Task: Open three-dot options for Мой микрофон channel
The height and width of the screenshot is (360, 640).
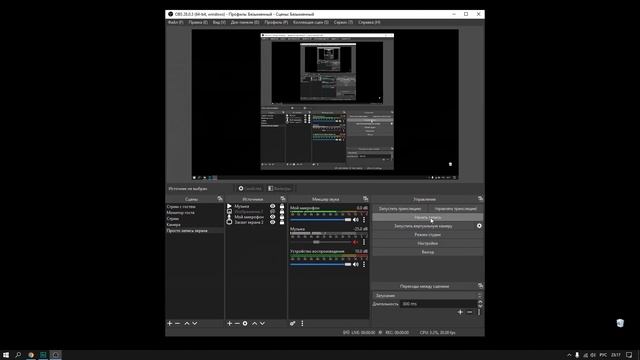Action: coord(364,220)
